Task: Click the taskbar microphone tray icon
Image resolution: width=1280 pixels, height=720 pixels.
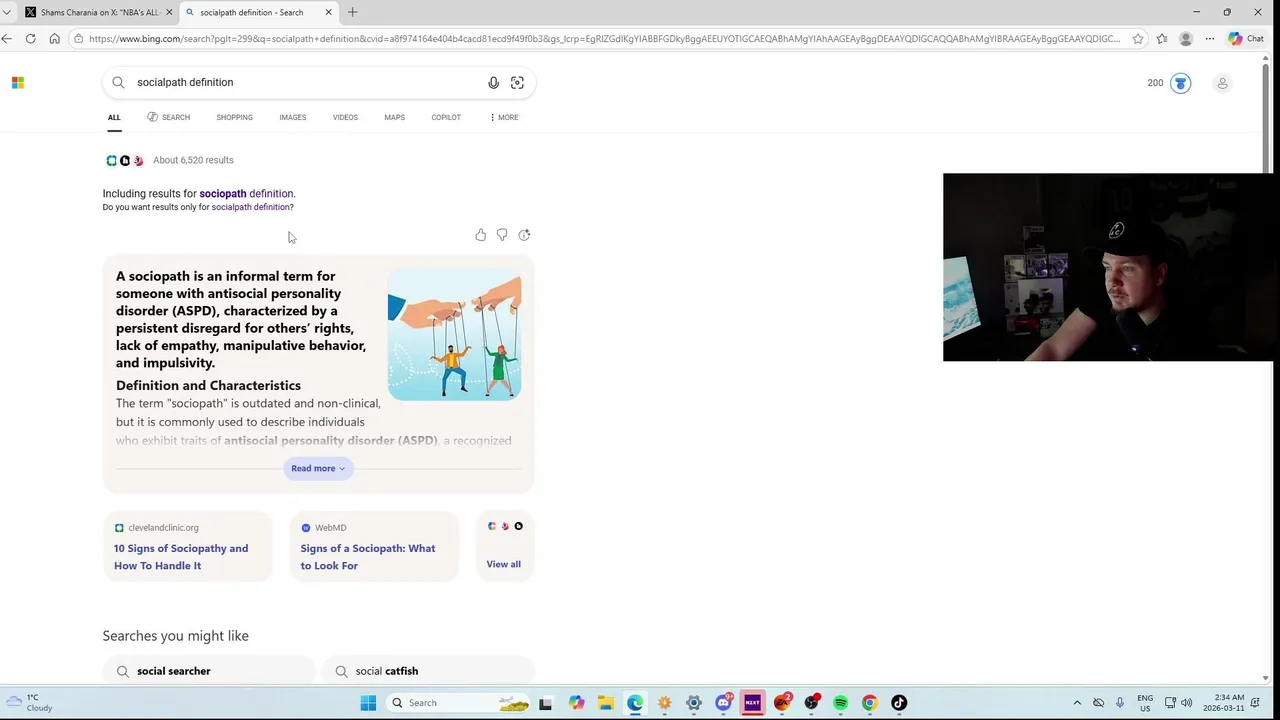Action: pos(1119,703)
